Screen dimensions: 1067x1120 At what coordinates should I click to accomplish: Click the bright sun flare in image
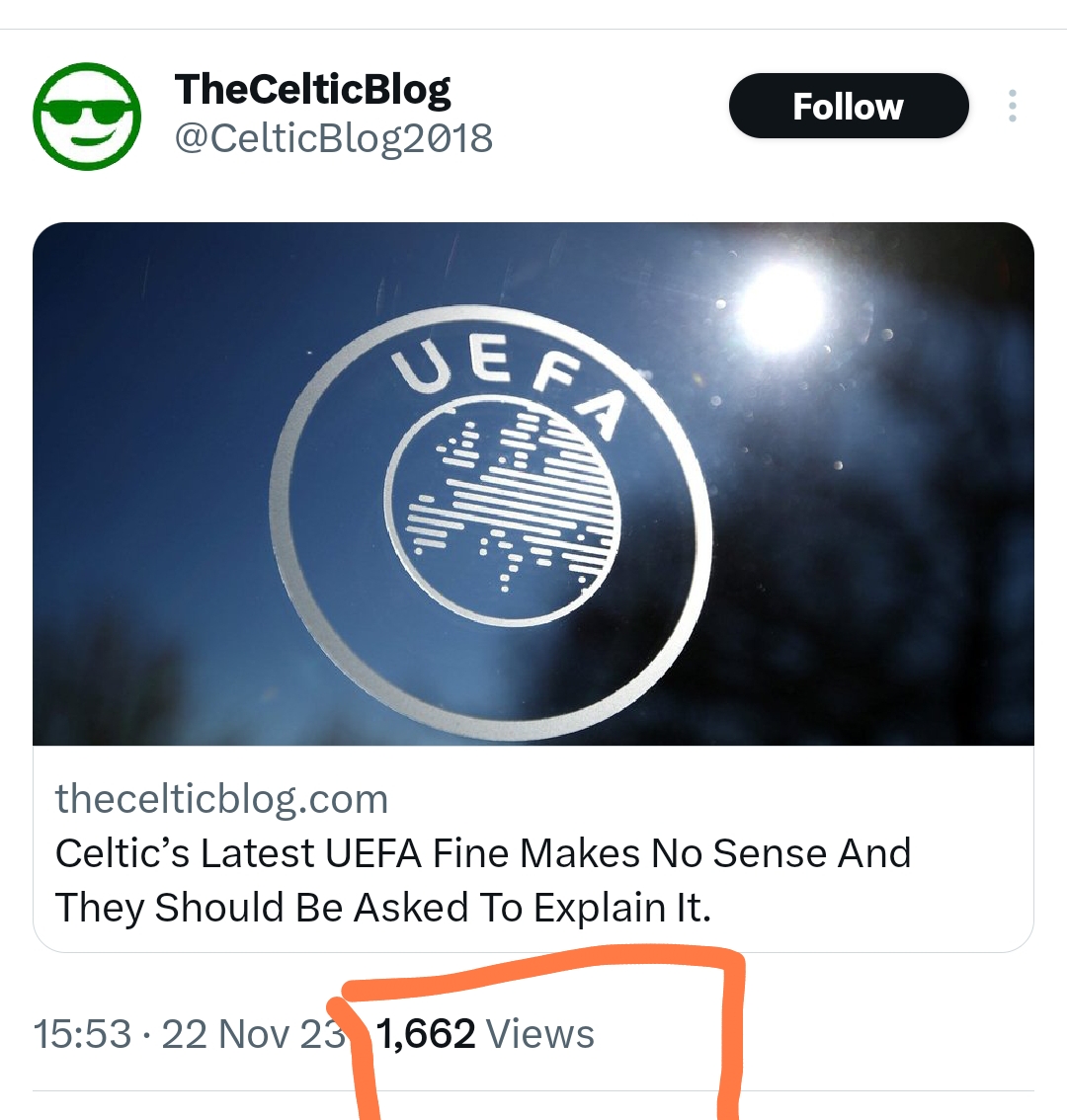[780, 308]
